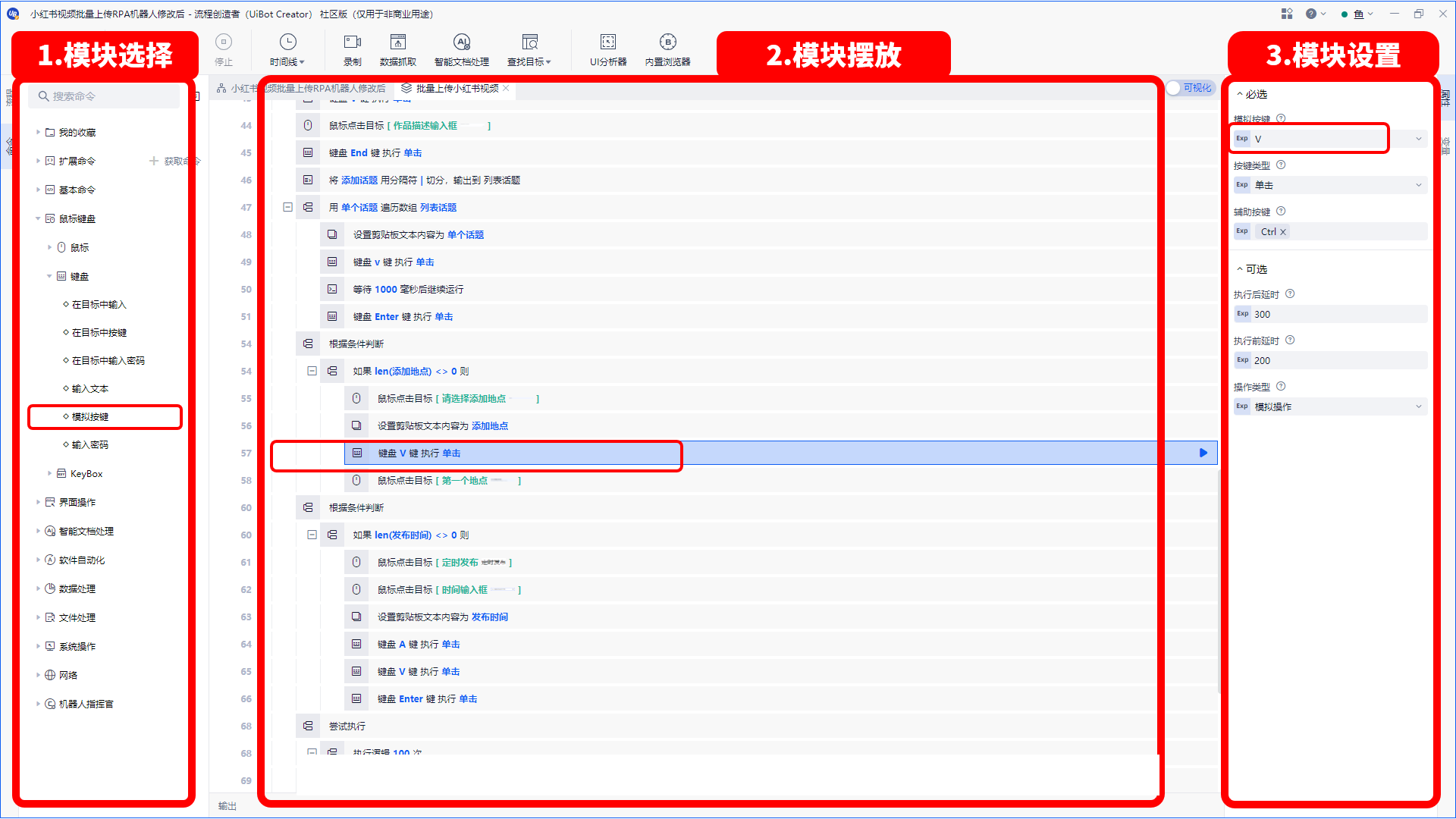Select 按键类型 single click dropdown option
1456x819 pixels.
(1330, 184)
